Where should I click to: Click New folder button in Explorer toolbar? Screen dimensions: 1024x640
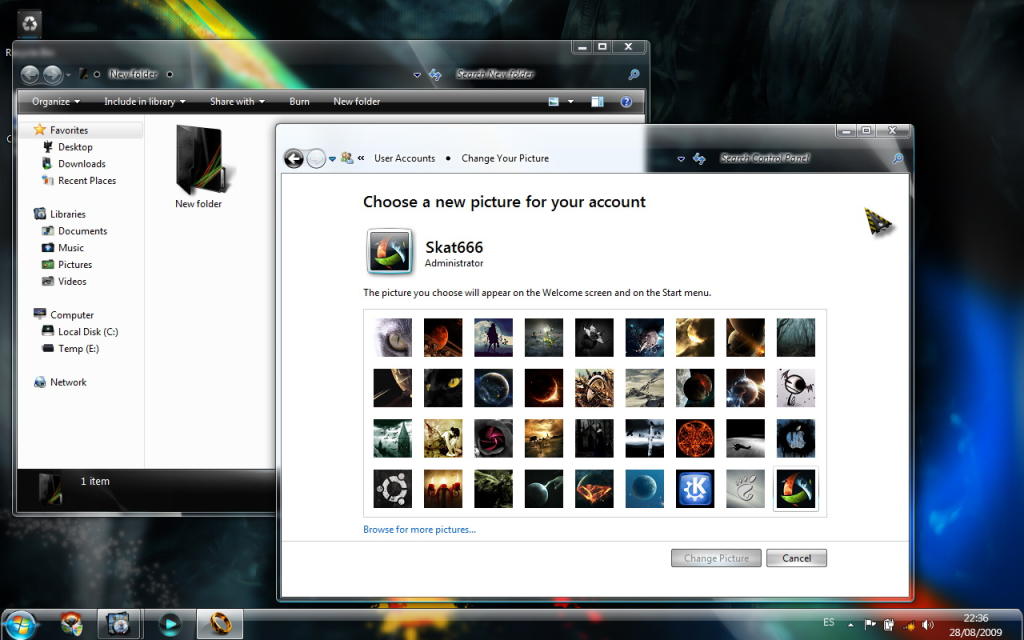pos(357,101)
